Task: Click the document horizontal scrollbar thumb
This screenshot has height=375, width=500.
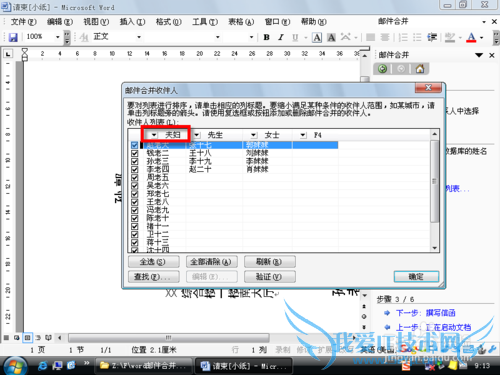Action: point(169,338)
